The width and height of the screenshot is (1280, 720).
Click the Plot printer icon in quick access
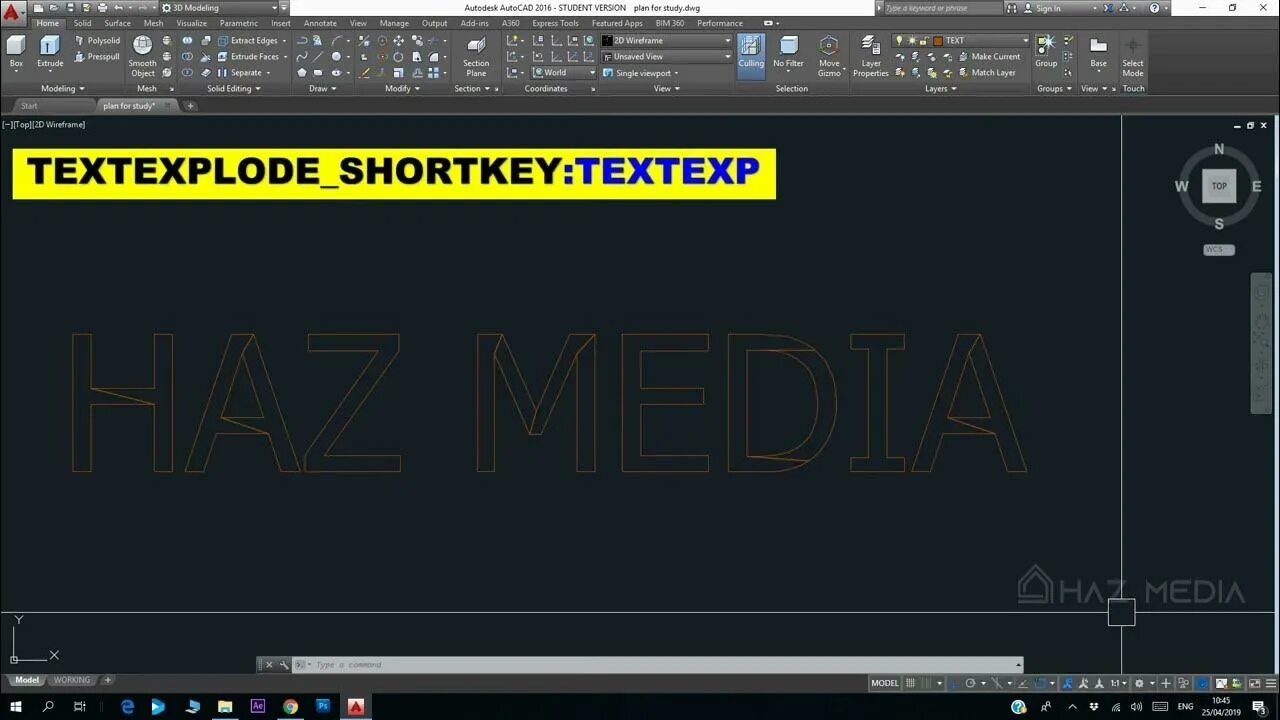[x=102, y=8]
